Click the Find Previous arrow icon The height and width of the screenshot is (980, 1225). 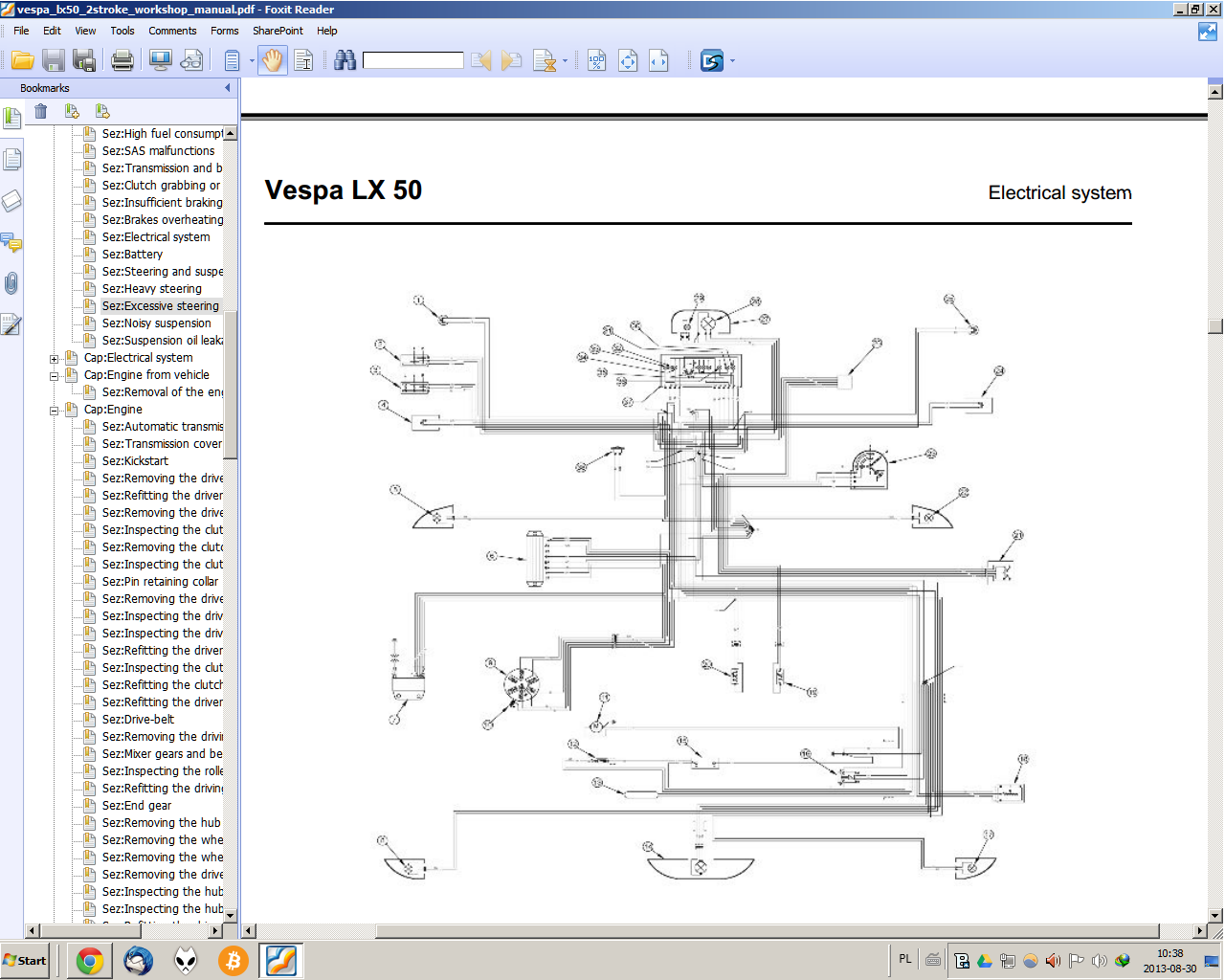pos(481,61)
